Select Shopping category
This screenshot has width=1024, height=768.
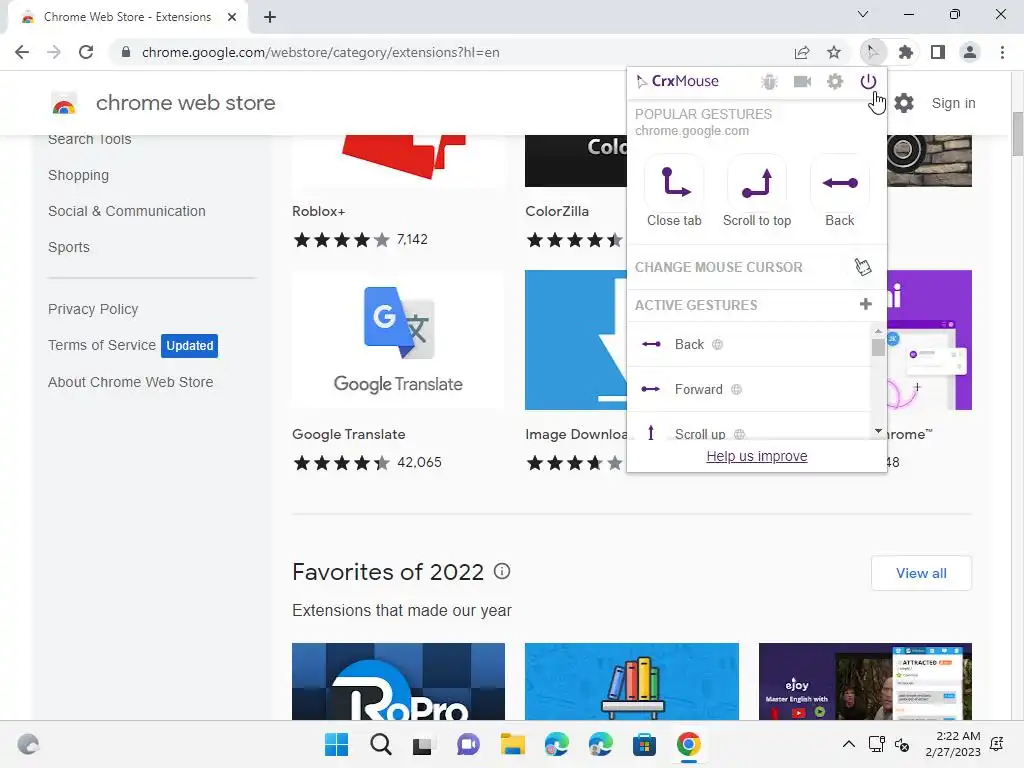pyautogui.click(x=78, y=175)
